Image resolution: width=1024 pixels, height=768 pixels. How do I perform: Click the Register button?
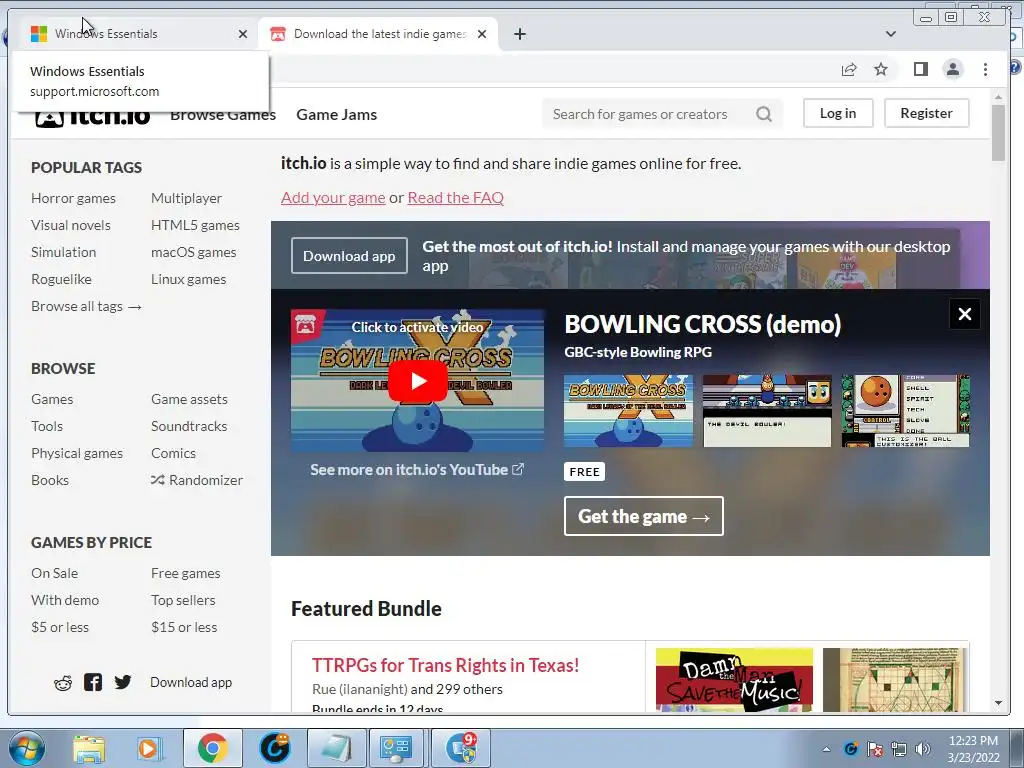[x=926, y=113]
